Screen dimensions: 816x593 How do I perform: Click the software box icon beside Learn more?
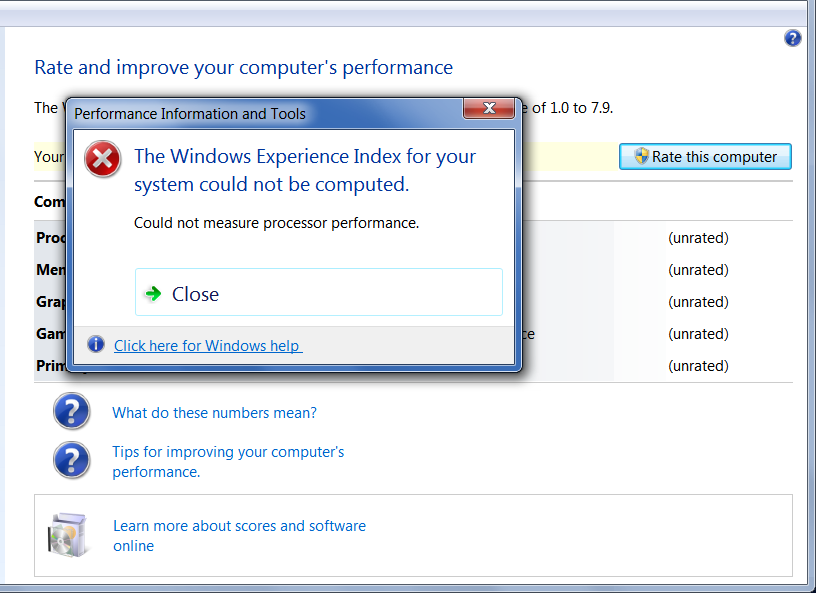point(68,535)
